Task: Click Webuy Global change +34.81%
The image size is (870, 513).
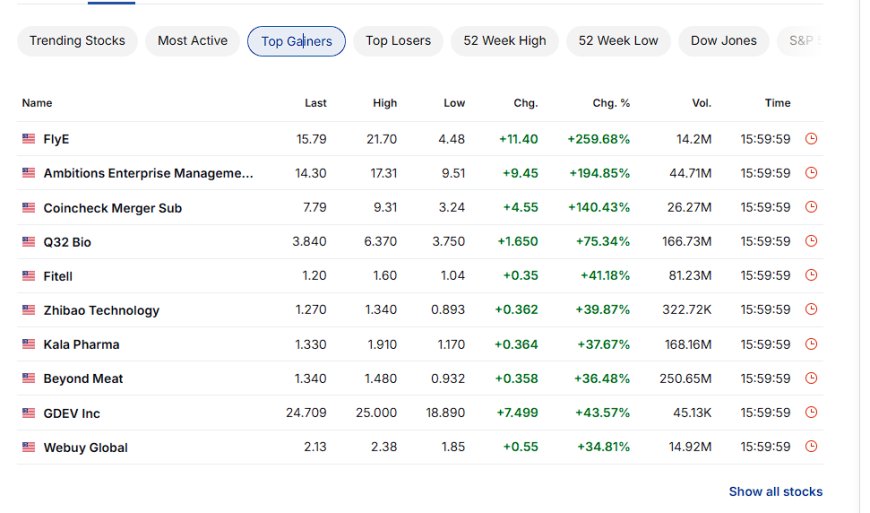Action: 603,447
